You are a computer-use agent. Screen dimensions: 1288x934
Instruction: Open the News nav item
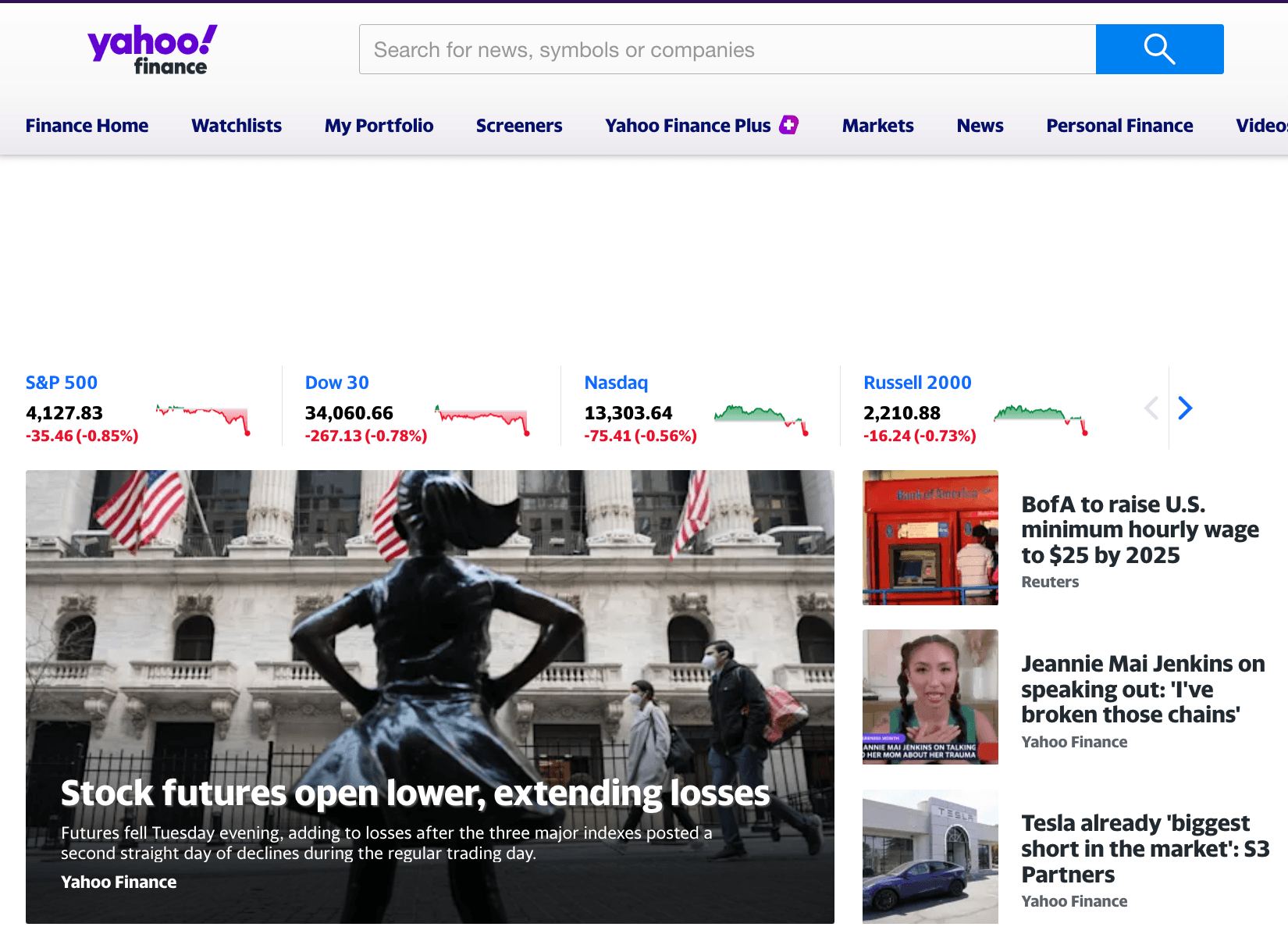click(x=980, y=126)
